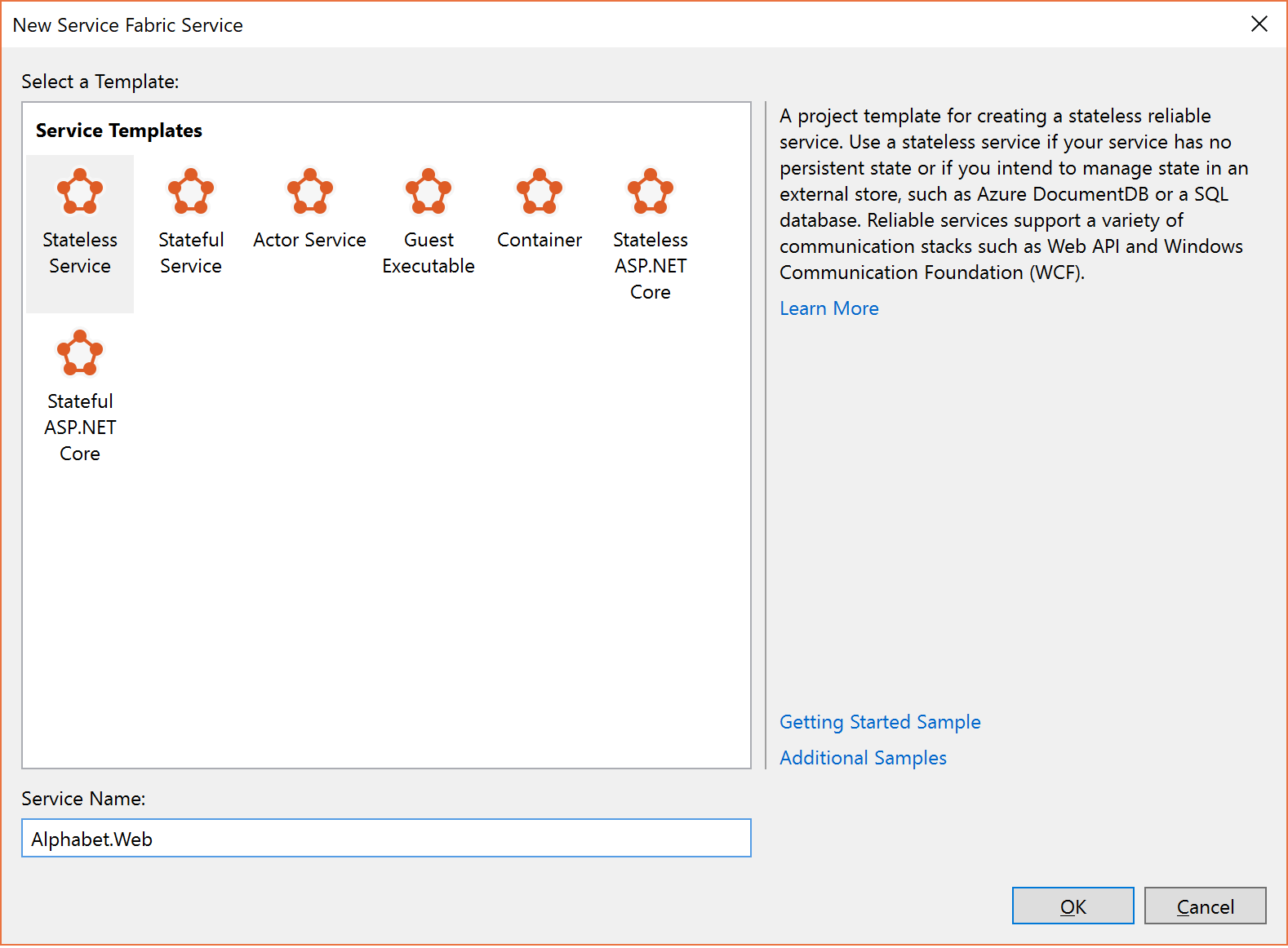The image size is (1288, 948).
Task: Select the Stateless ASP.NET Core icon
Action: tap(651, 192)
